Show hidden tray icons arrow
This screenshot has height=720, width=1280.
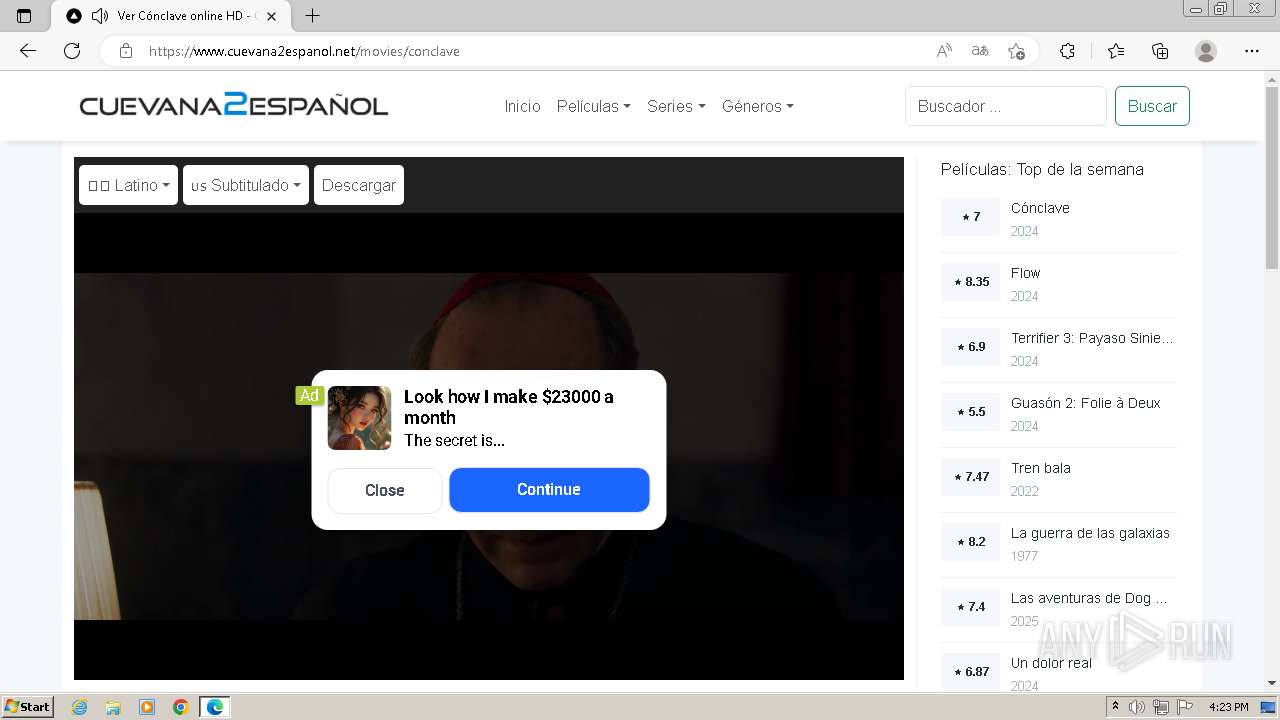[x=1116, y=707]
